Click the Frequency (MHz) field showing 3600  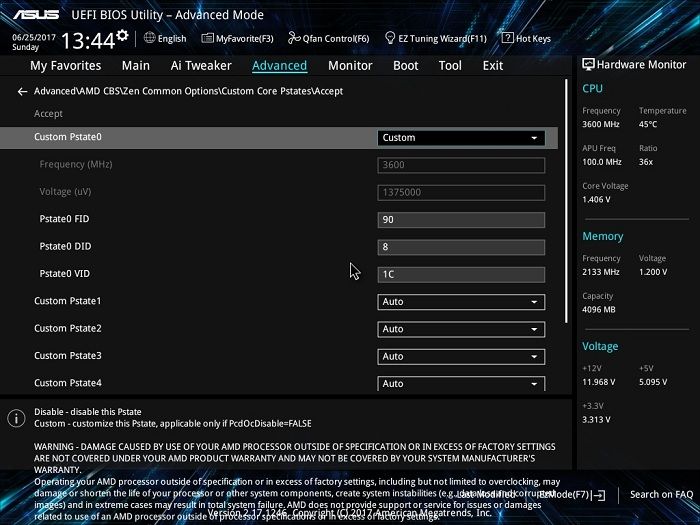461,165
